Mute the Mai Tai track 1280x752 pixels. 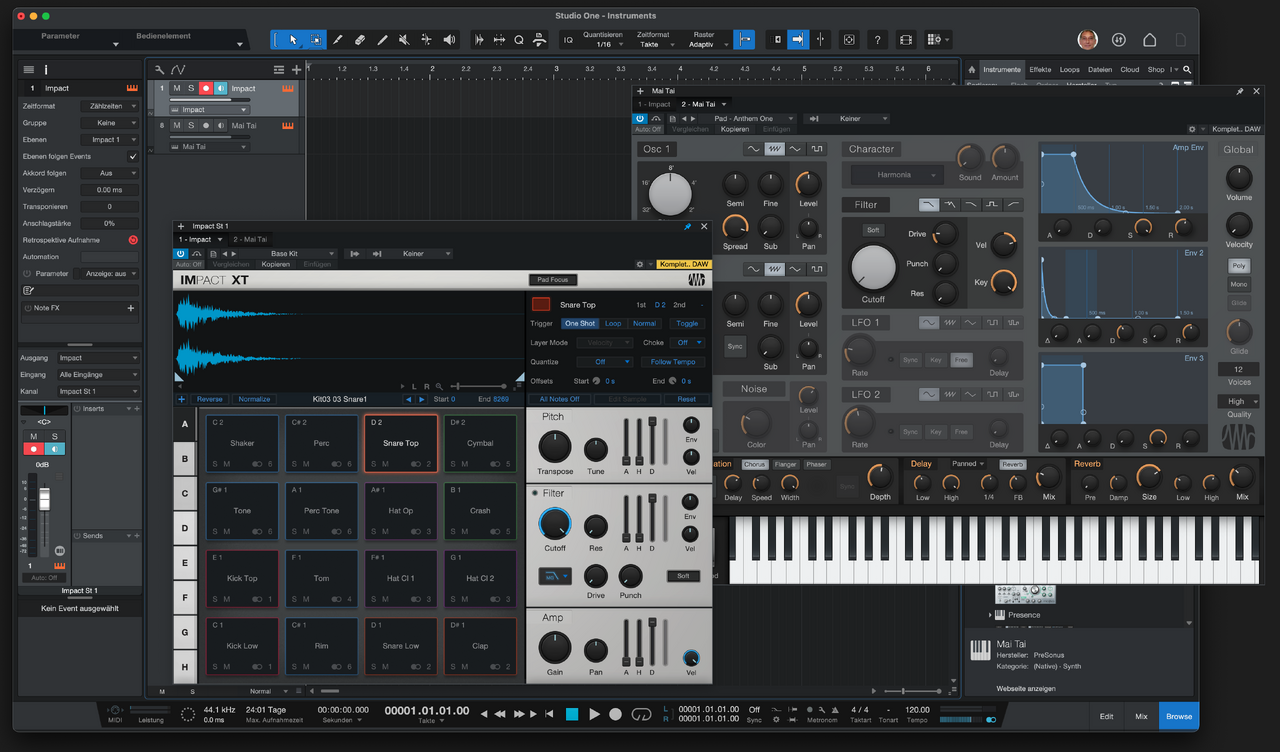coord(177,126)
